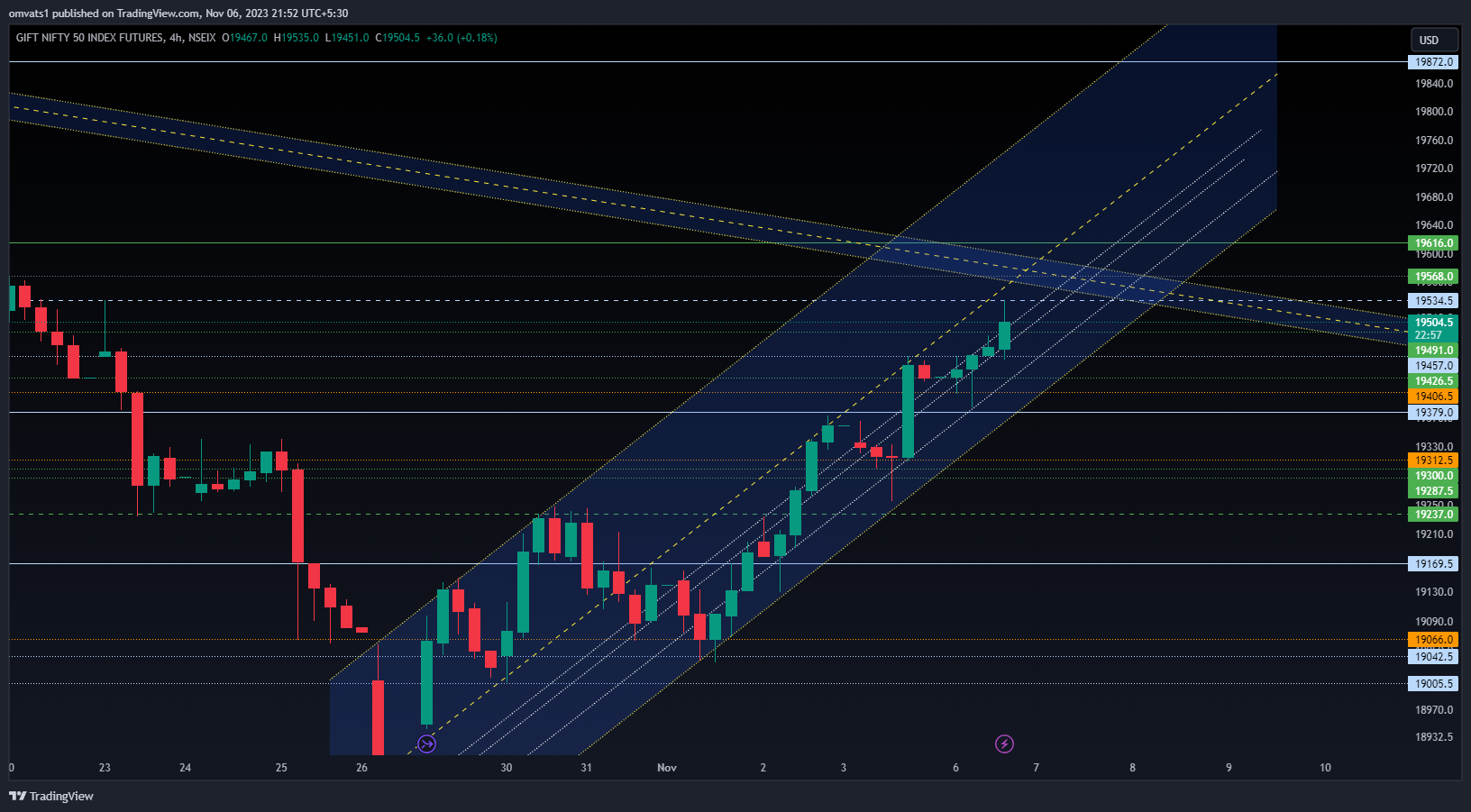This screenshot has height=812, width=1471.
Task: Click the 19090.0 price axis tick
Action: tap(1434, 622)
